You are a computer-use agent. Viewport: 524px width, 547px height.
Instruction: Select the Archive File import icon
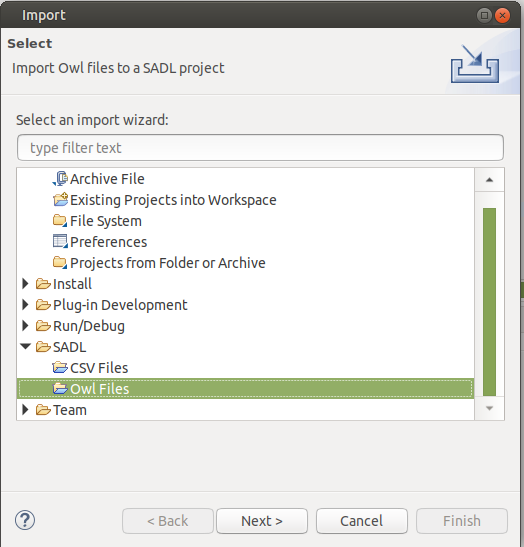click(x=60, y=179)
